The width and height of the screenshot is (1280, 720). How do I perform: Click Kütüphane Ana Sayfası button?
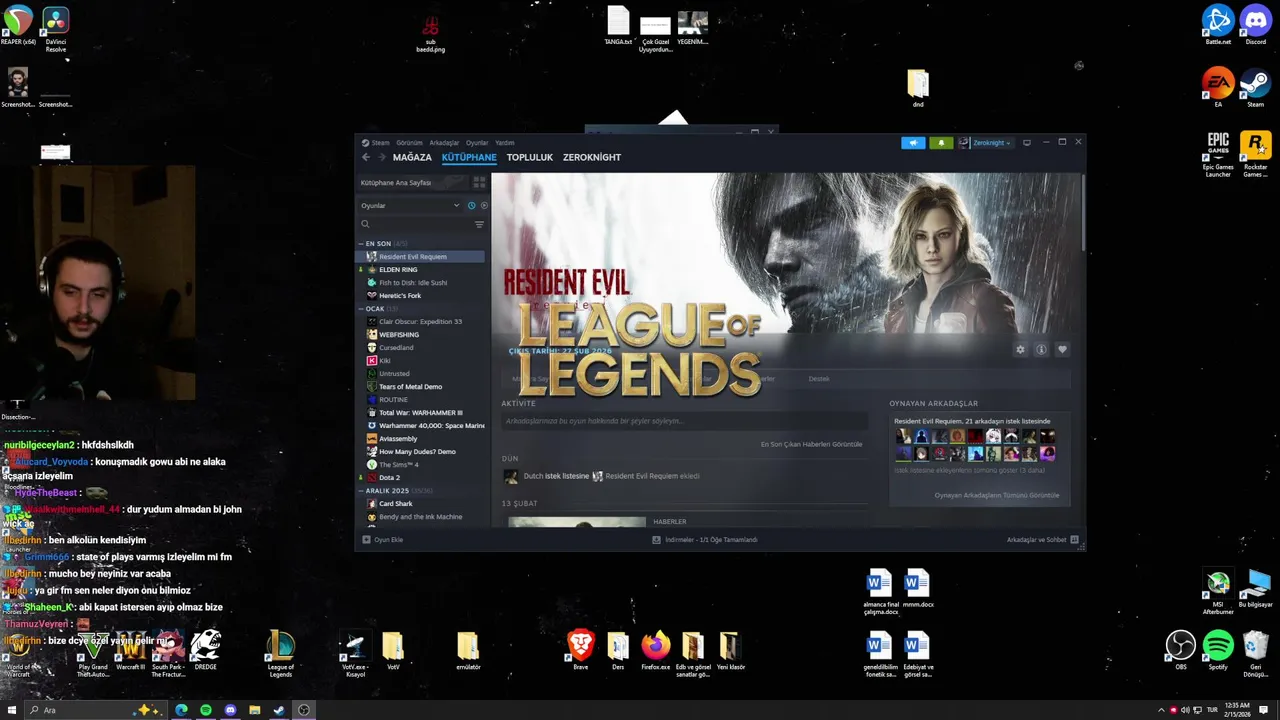tap(413, 183)
